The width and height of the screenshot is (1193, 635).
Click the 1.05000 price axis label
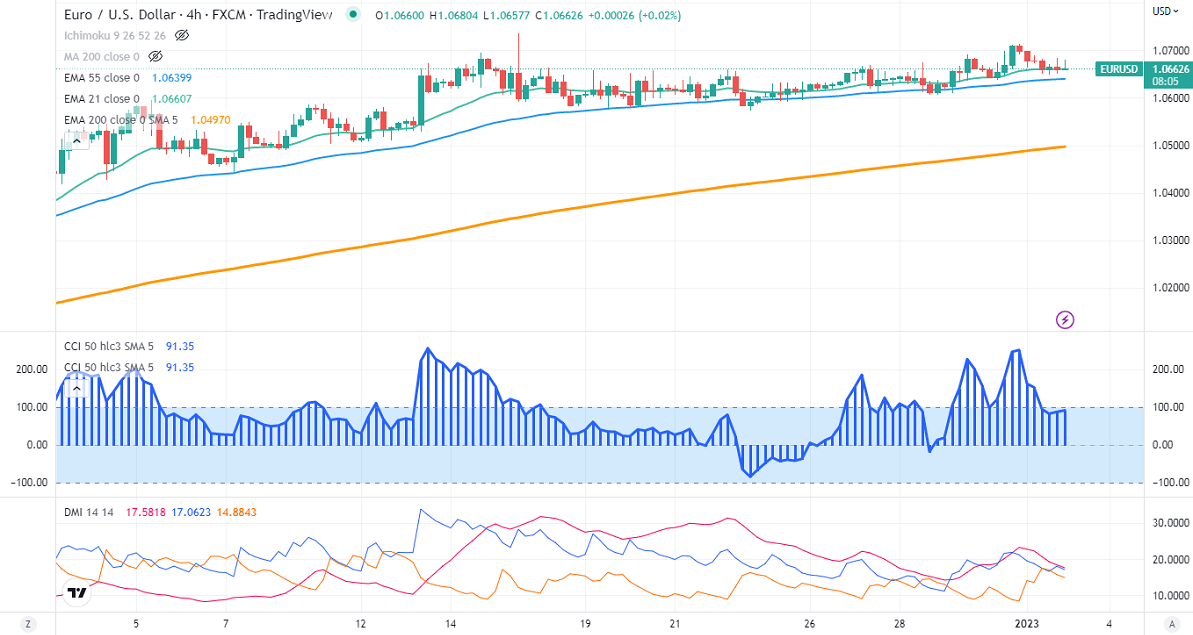click(x=1171, y=145)
